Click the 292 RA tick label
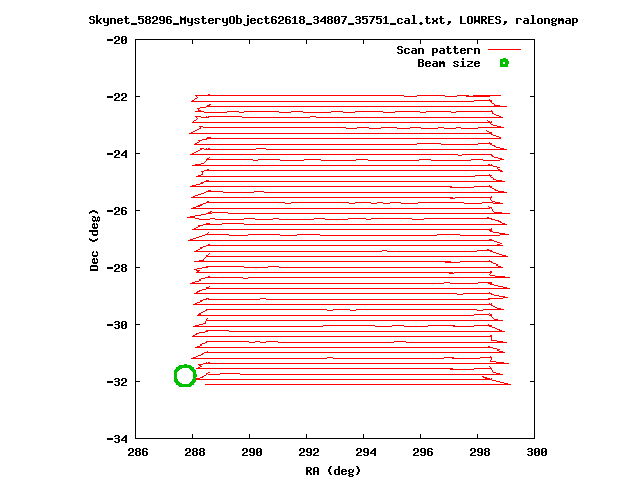This screenshot has width=640, height=480. pos(309,452)
